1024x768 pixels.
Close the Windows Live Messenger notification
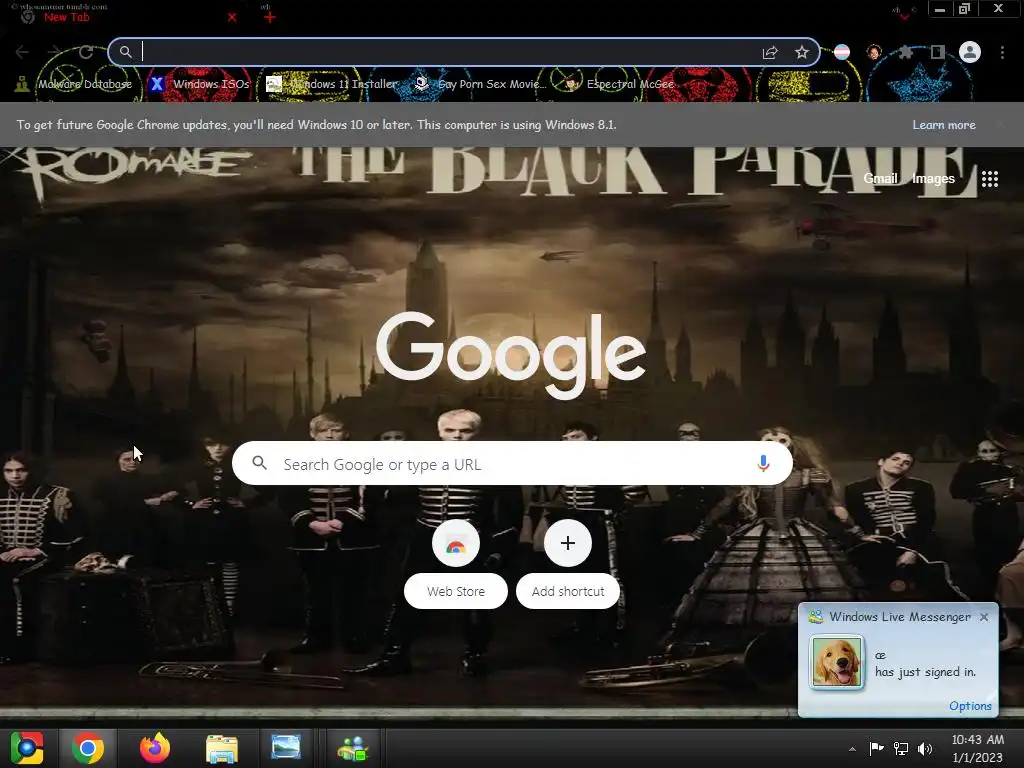(x=984, y=617)
